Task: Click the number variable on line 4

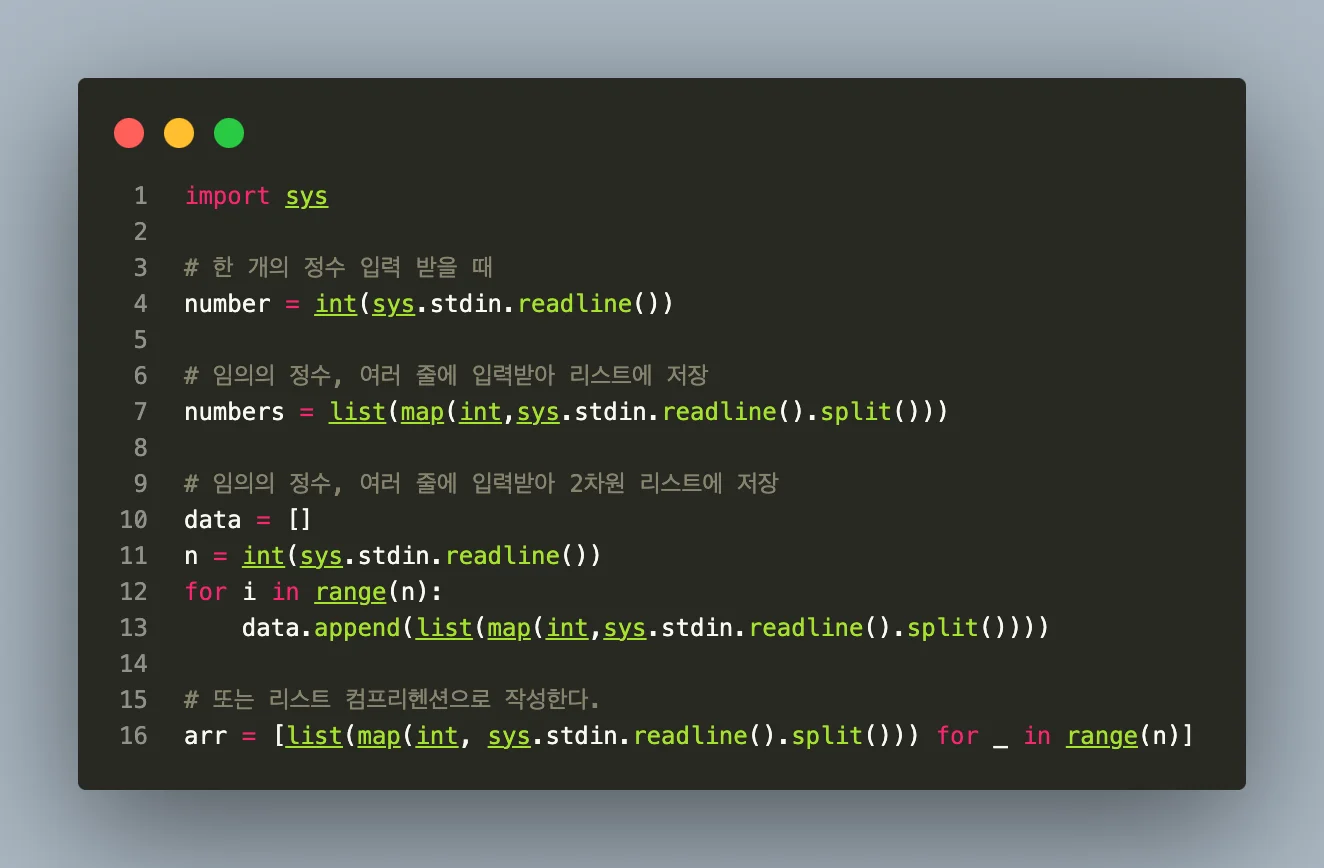Action: pyautogui.click(x=227, y=303)
